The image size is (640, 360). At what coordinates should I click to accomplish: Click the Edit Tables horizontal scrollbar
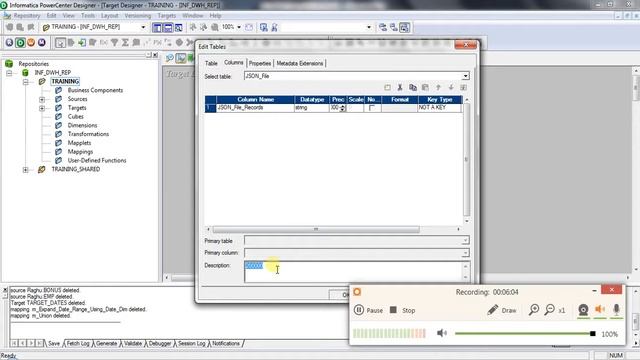(x=316, y=229)
